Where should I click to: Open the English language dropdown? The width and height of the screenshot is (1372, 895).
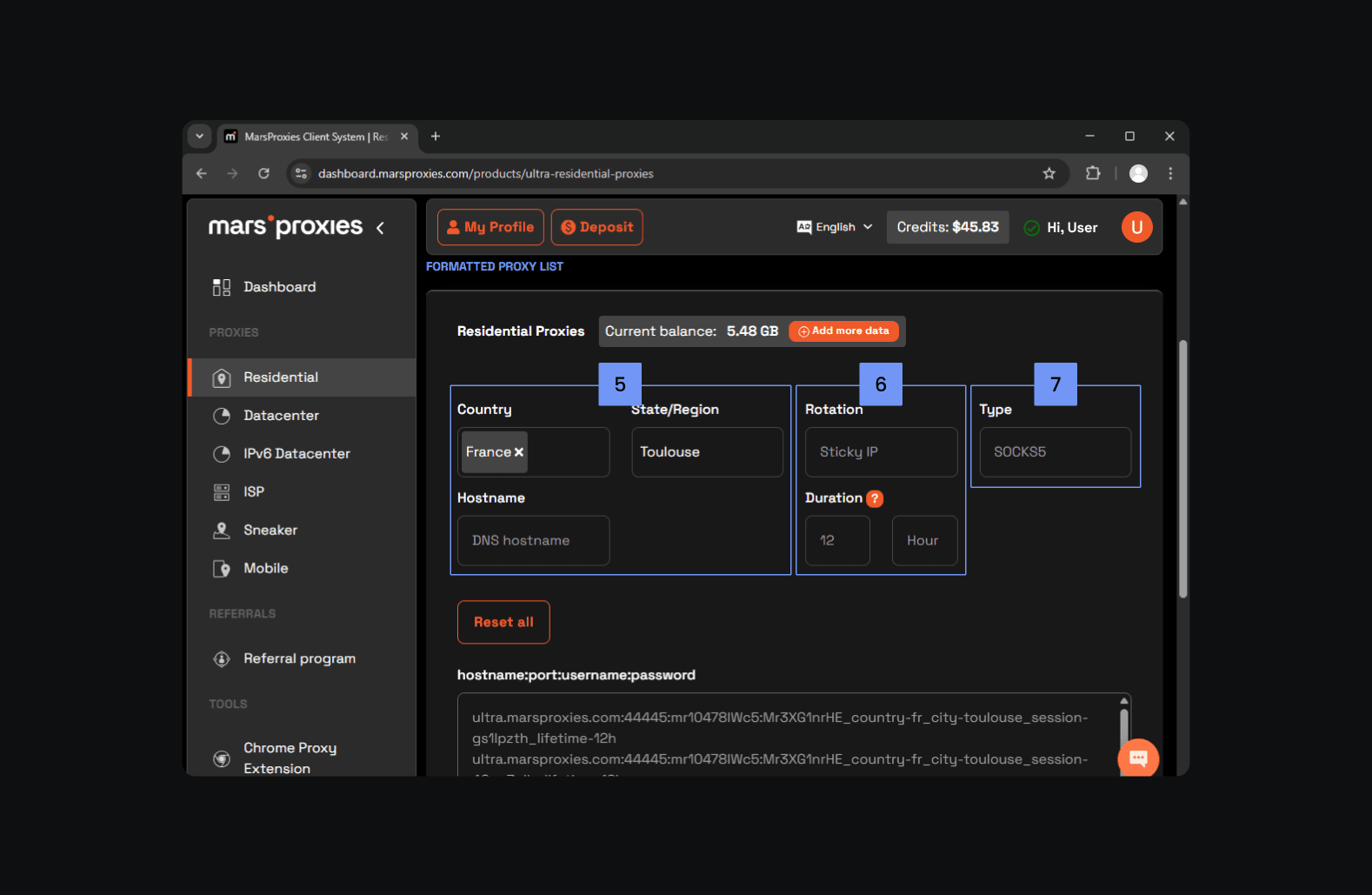point(835,227)
